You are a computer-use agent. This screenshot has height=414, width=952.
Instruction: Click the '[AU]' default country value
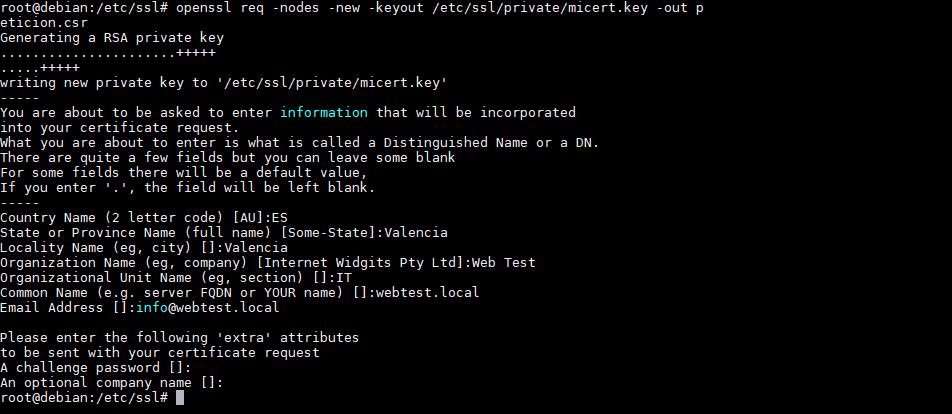(248, 217)
